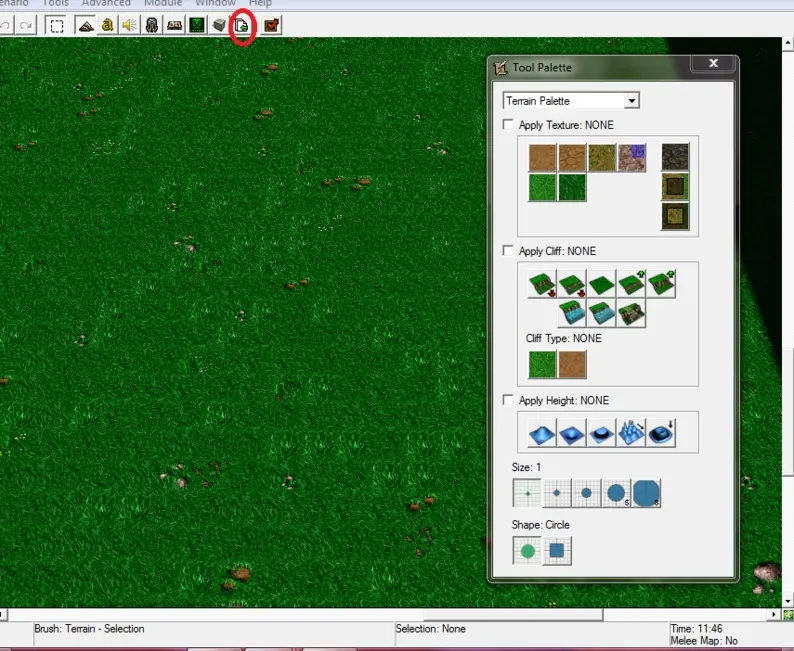Open the Module menu
Screen dimensions: 794x651
point(163,3)
